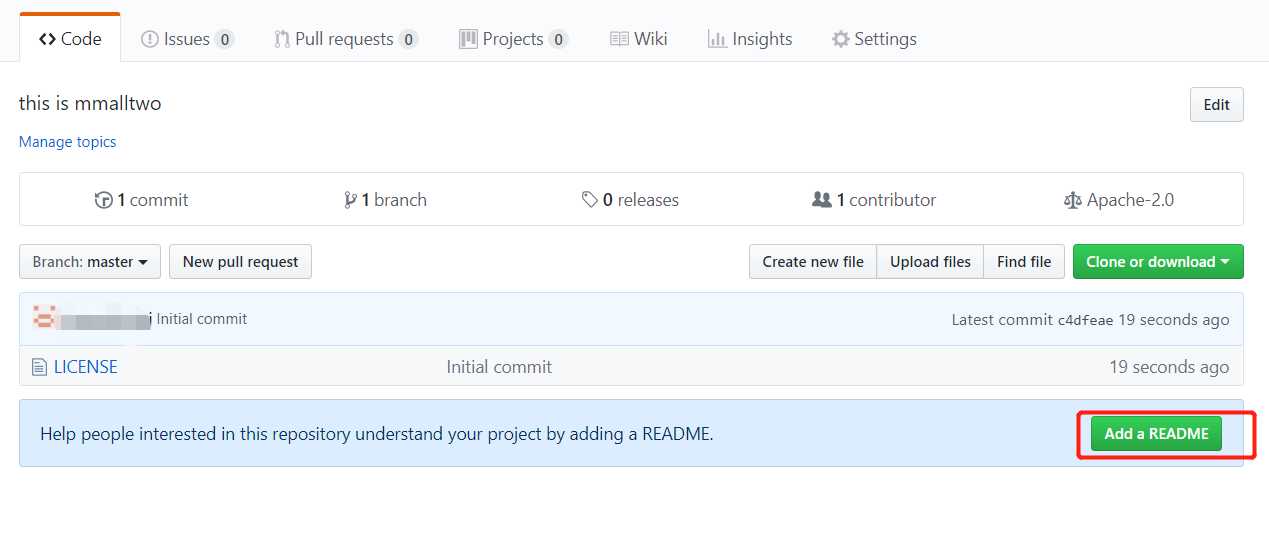Click the committer avatar image
Viewport: 1269px width, 544px height.
(x=43, y=318)
